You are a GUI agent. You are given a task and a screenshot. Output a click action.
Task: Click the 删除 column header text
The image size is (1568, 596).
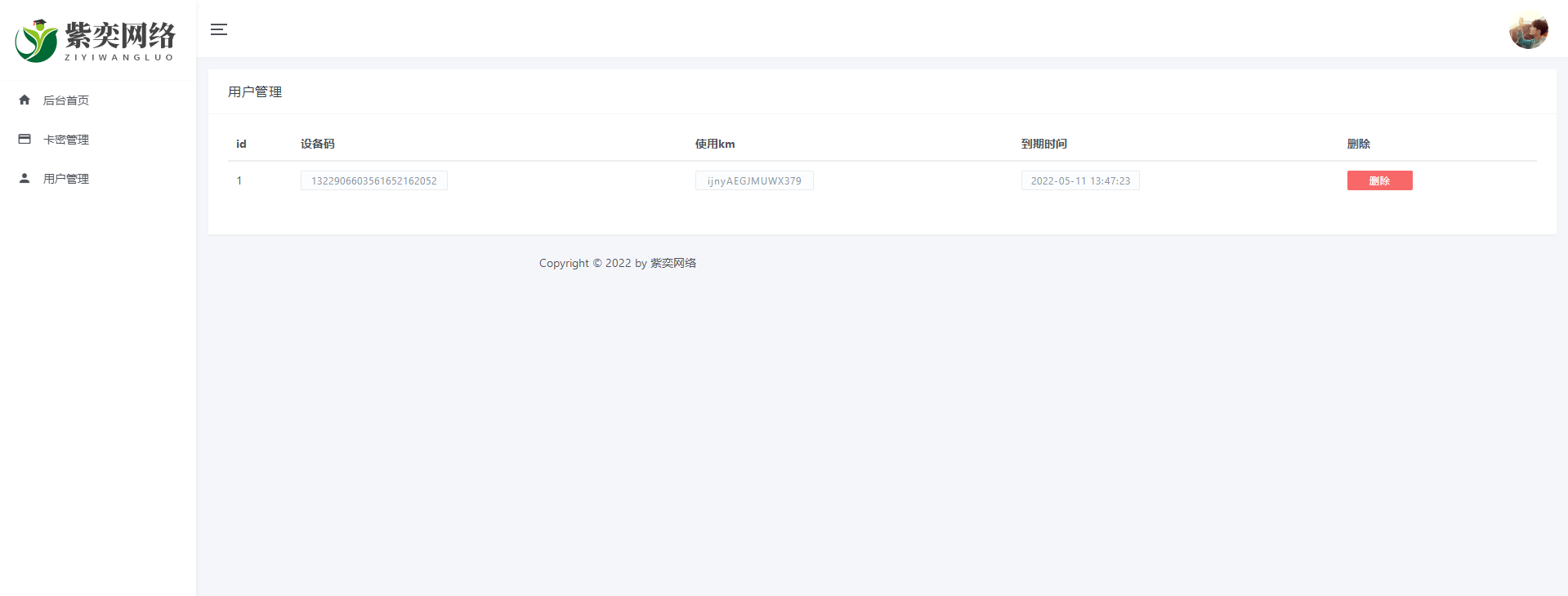(x=1358, y=144)
